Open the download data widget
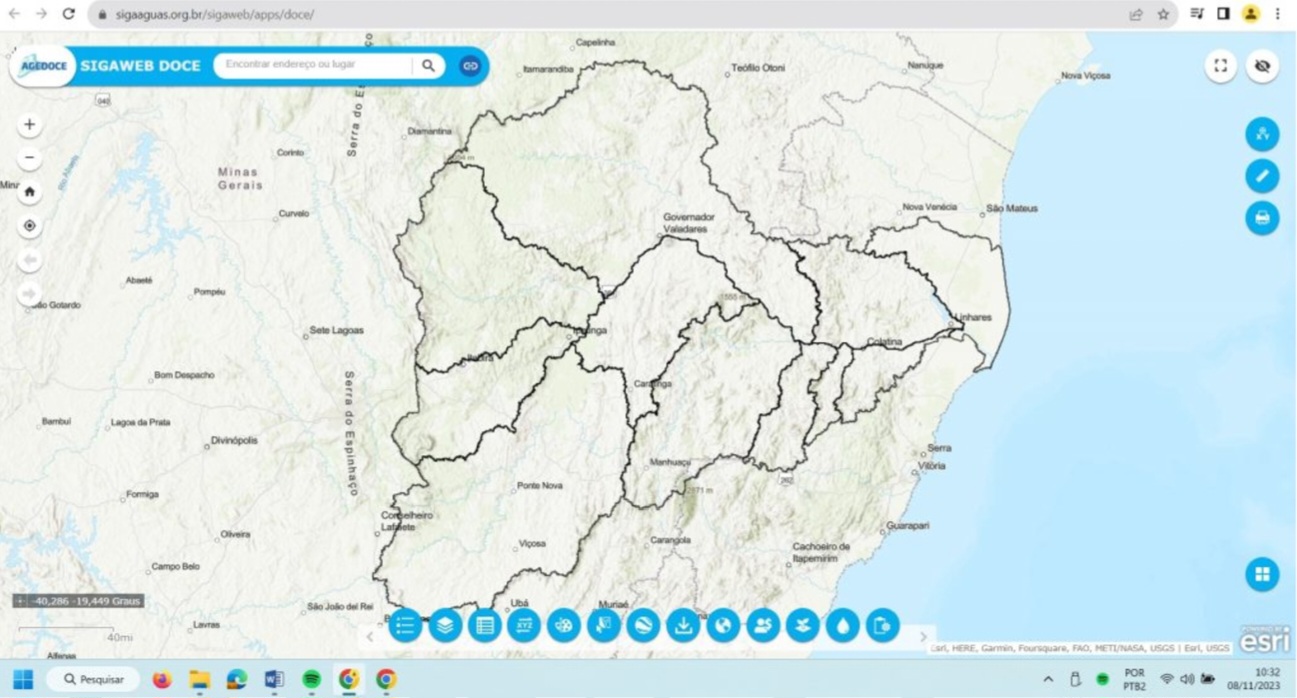The width and height of the screenshot is (1297, 698). (683, 626)
